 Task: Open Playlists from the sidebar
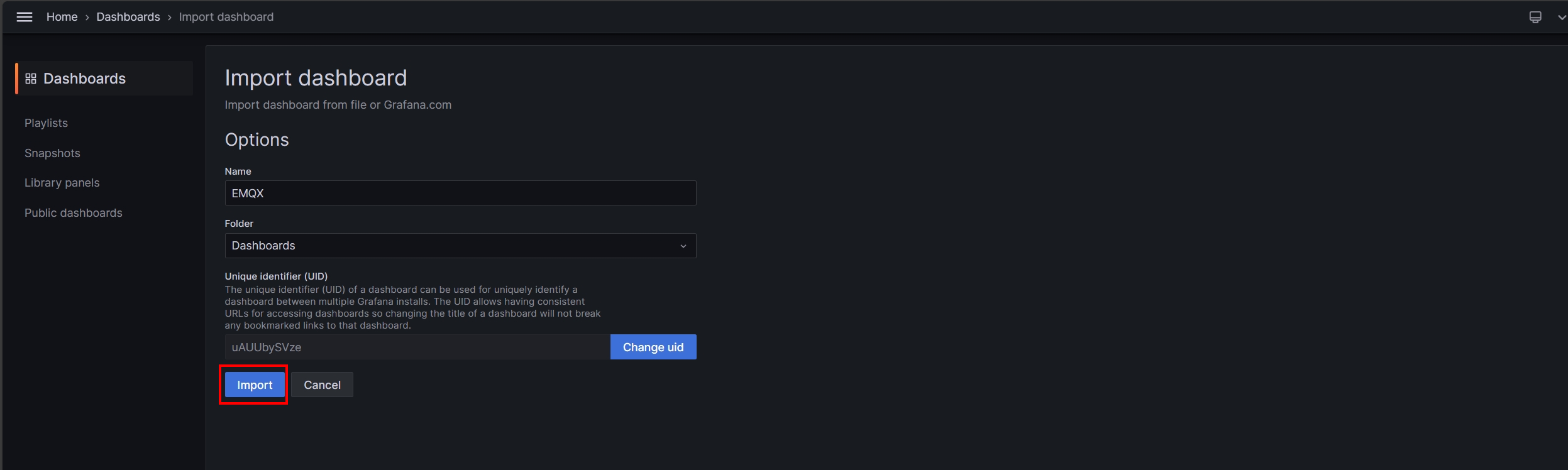pos(46,123)
